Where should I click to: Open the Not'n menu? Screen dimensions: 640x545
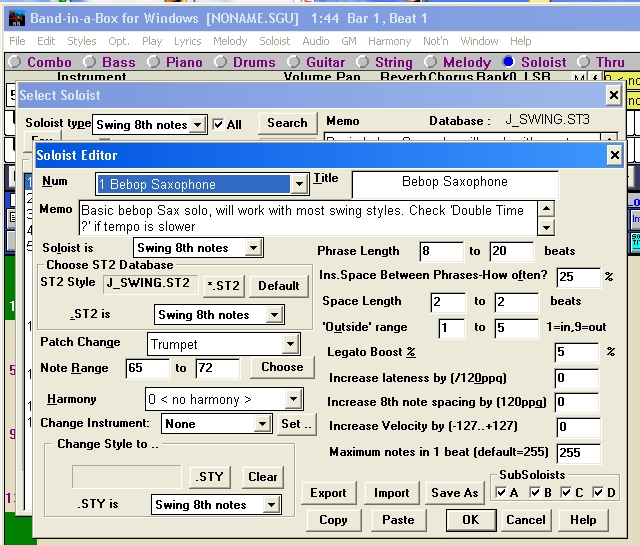tap(436, 41)
